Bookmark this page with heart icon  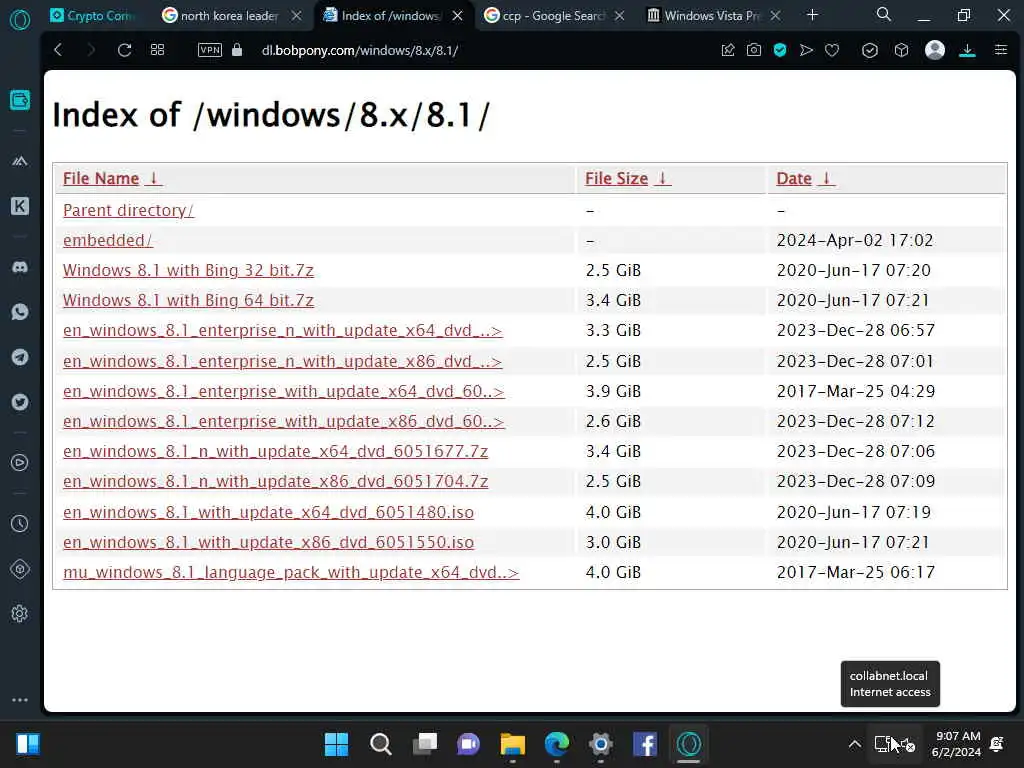831,50
